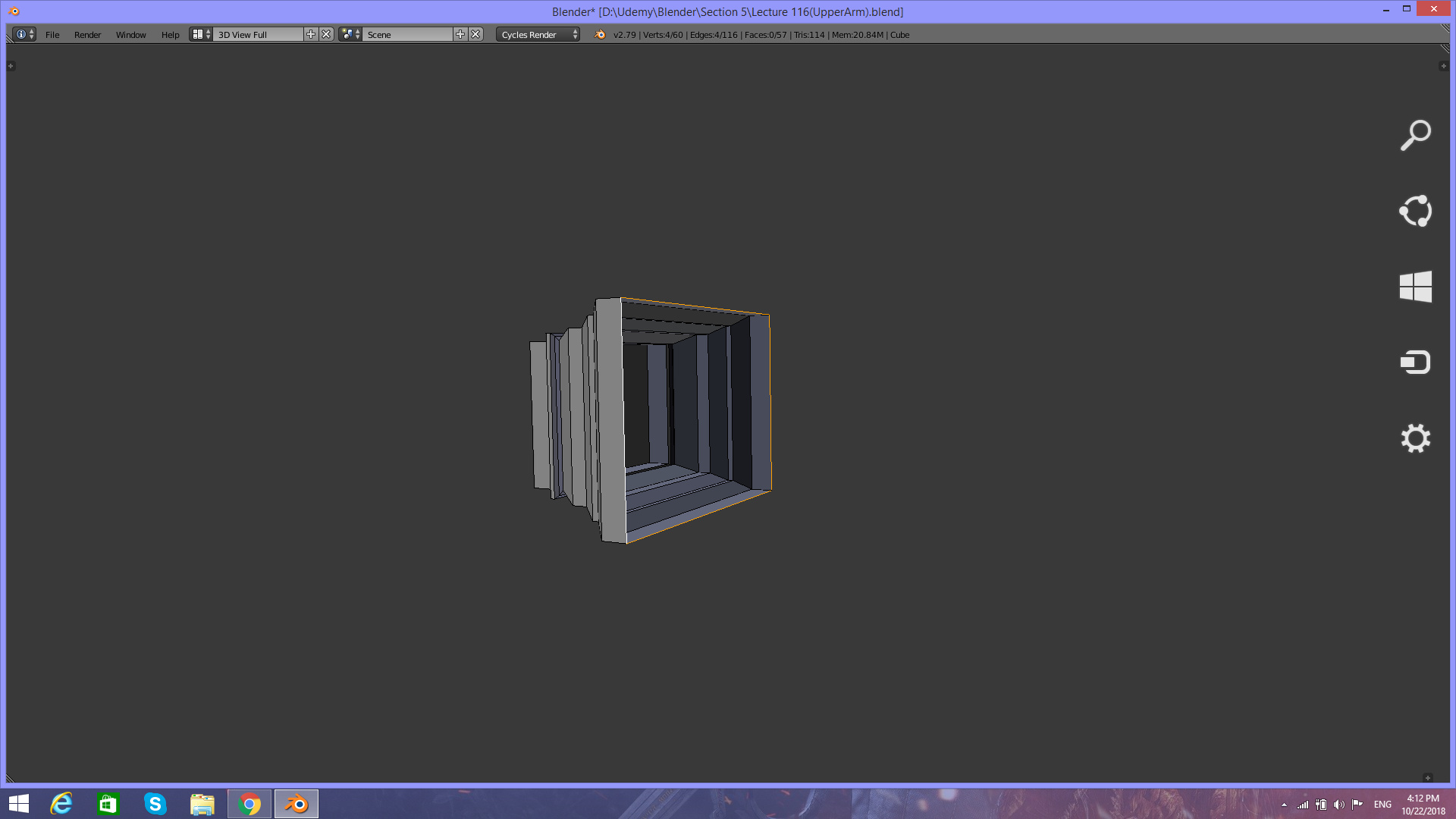Open the Search charm

pos(1415,136)
